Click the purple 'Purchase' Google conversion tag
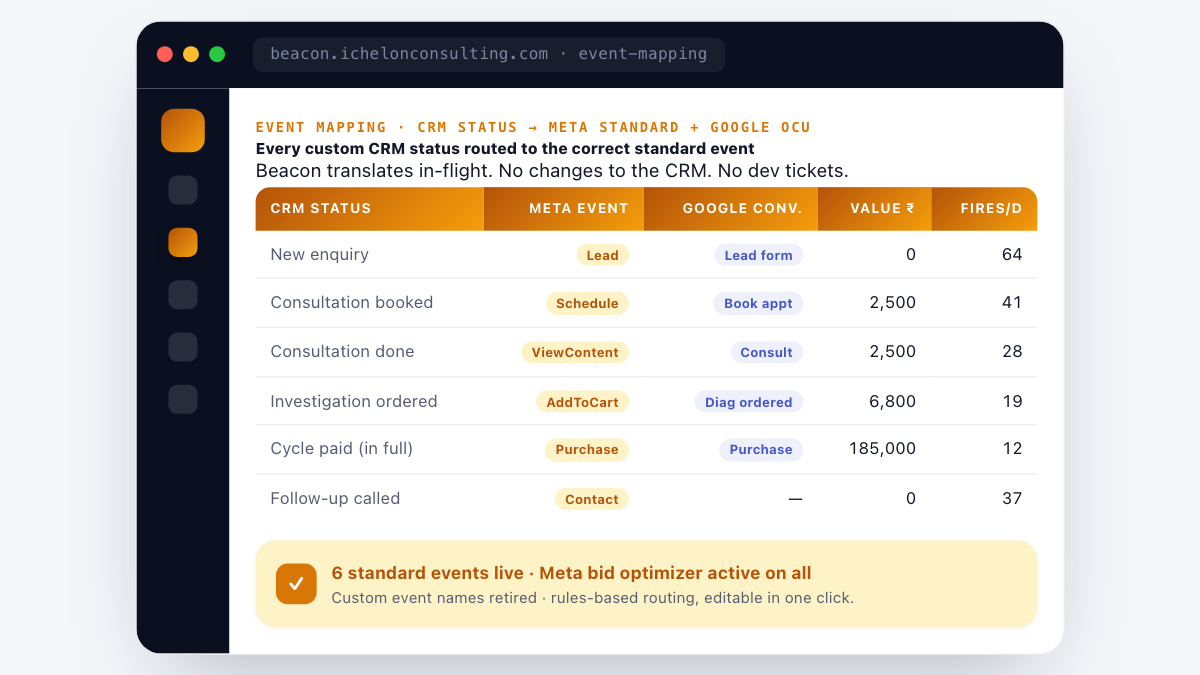Screen dimensions: 1200x675 pos(761,450)
